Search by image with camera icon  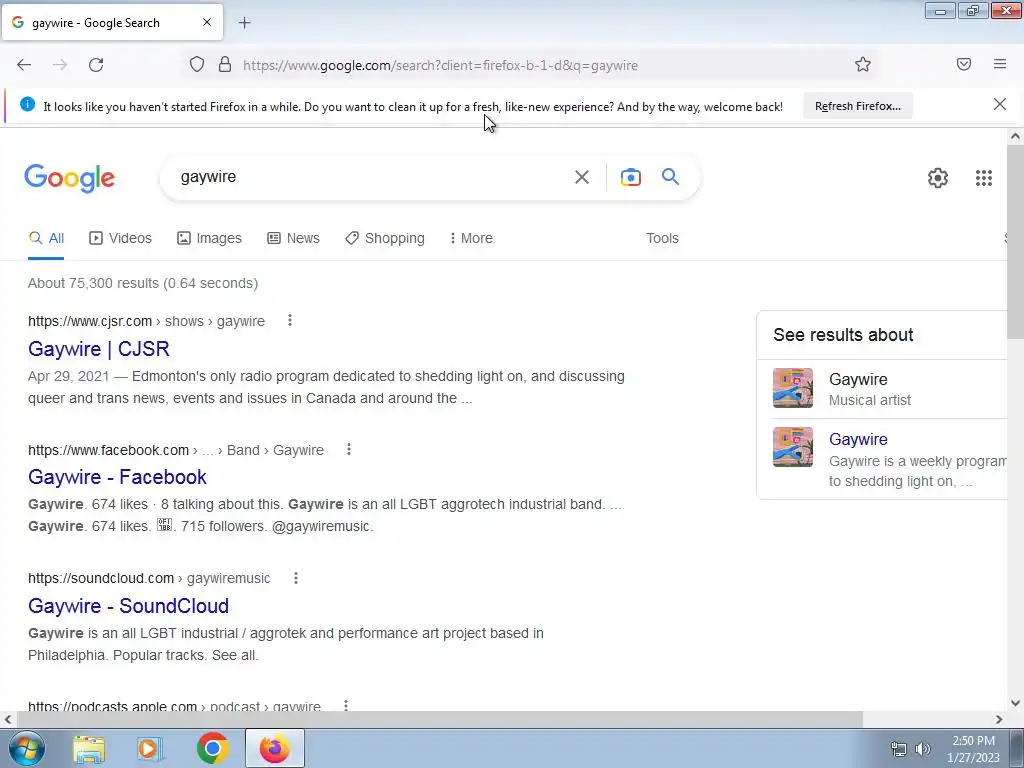tap(630, 177)
